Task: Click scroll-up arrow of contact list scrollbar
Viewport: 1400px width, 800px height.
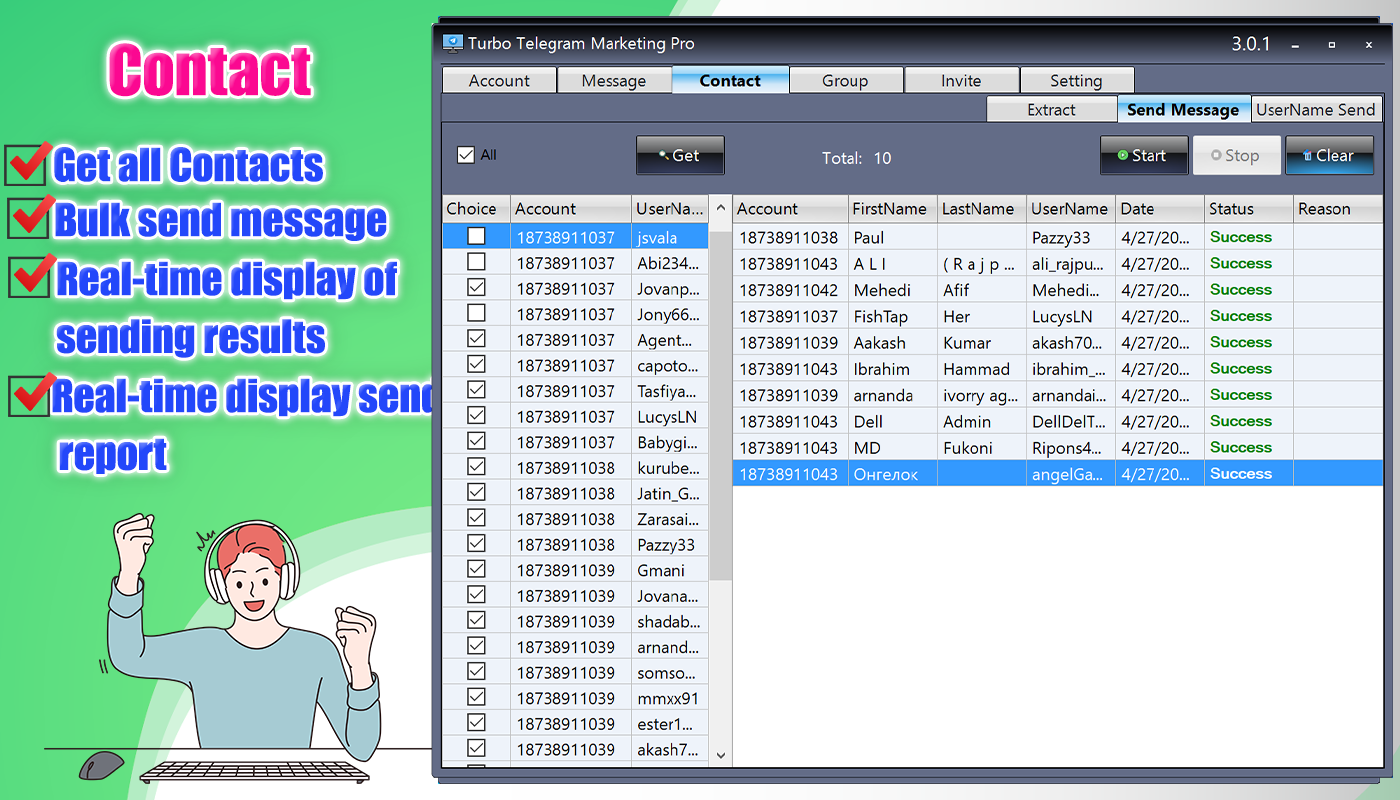Action: (720, 209)
